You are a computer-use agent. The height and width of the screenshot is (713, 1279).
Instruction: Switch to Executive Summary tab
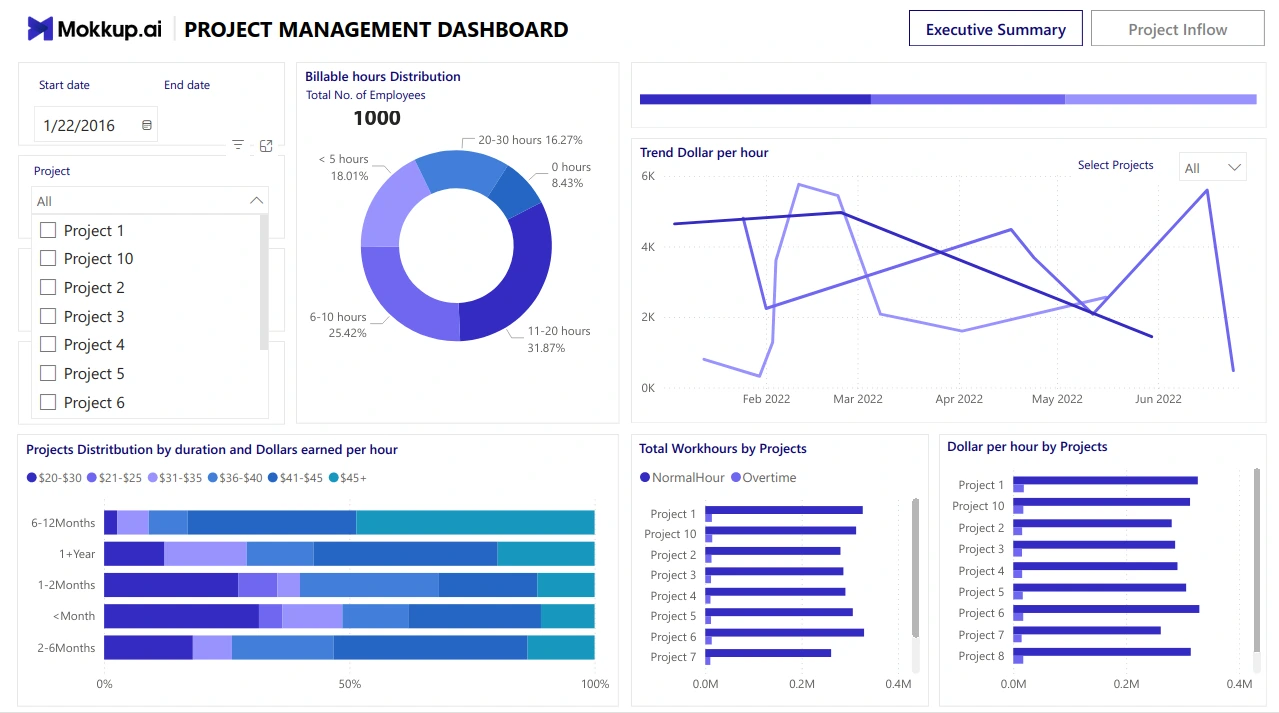(995, 29)
